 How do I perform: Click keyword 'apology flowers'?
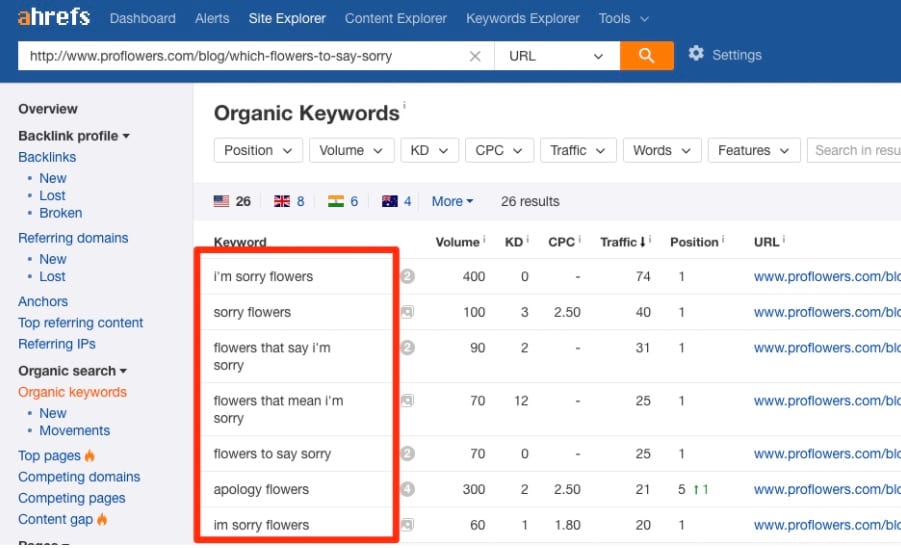pos(261,489)
